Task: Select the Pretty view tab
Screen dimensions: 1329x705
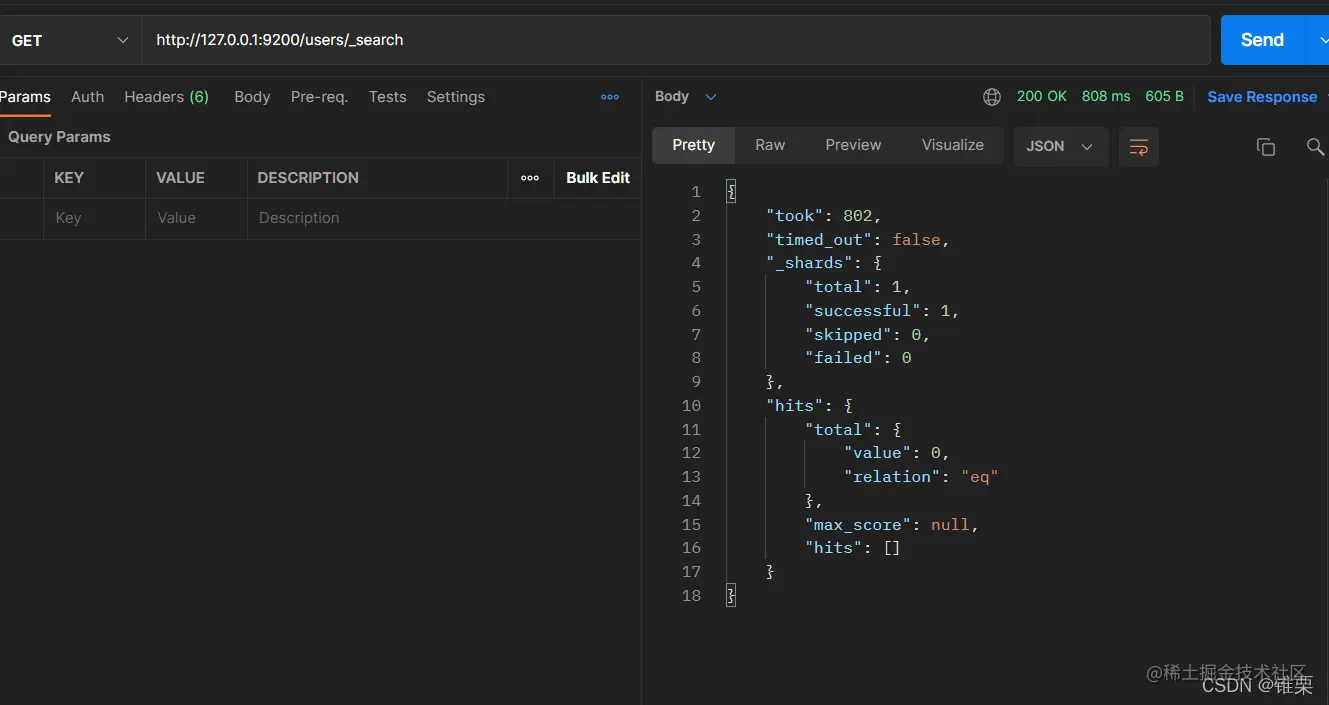Action: click(x=693, y=145)
